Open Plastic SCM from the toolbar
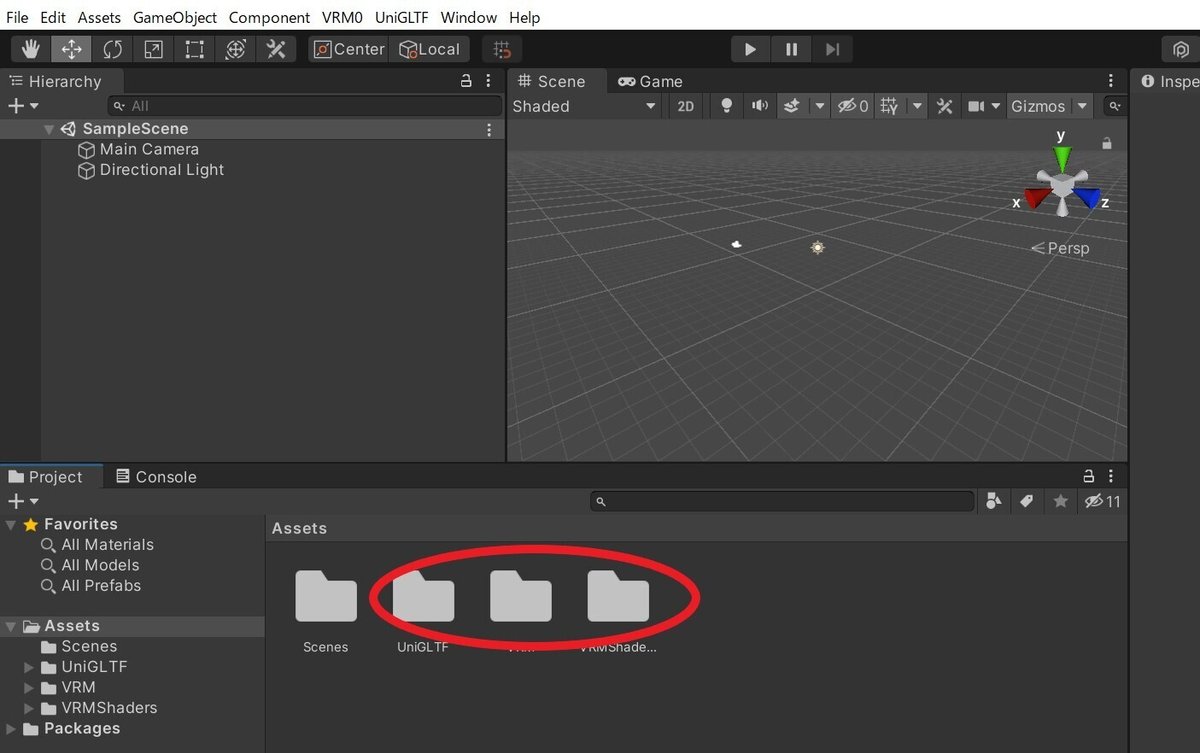Viewport: 1200px width, 753px height. tap(1180, 49)
